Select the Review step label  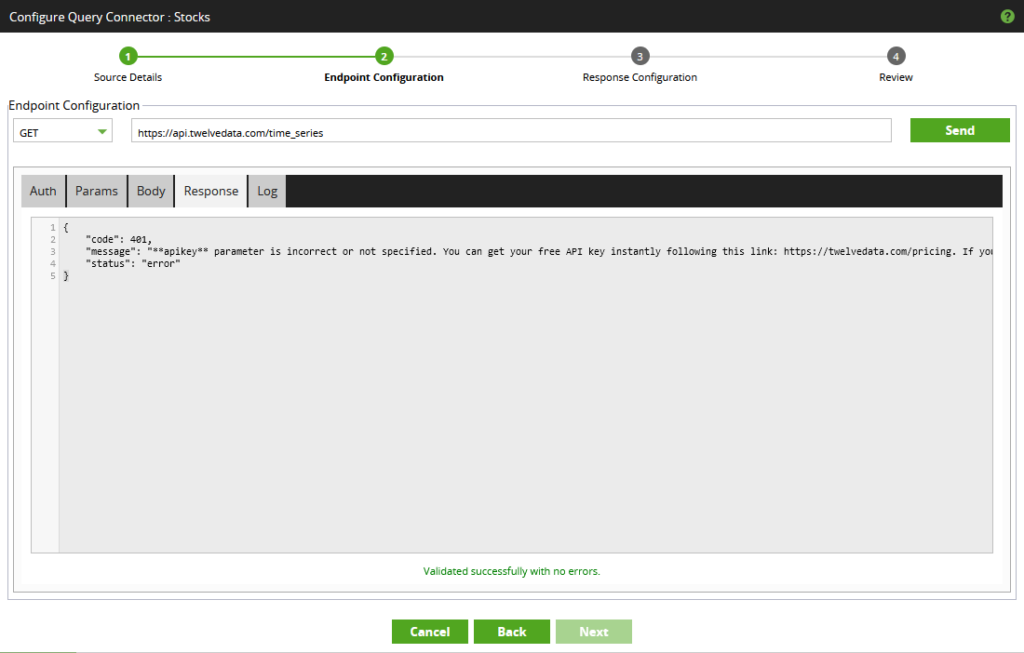895,77
